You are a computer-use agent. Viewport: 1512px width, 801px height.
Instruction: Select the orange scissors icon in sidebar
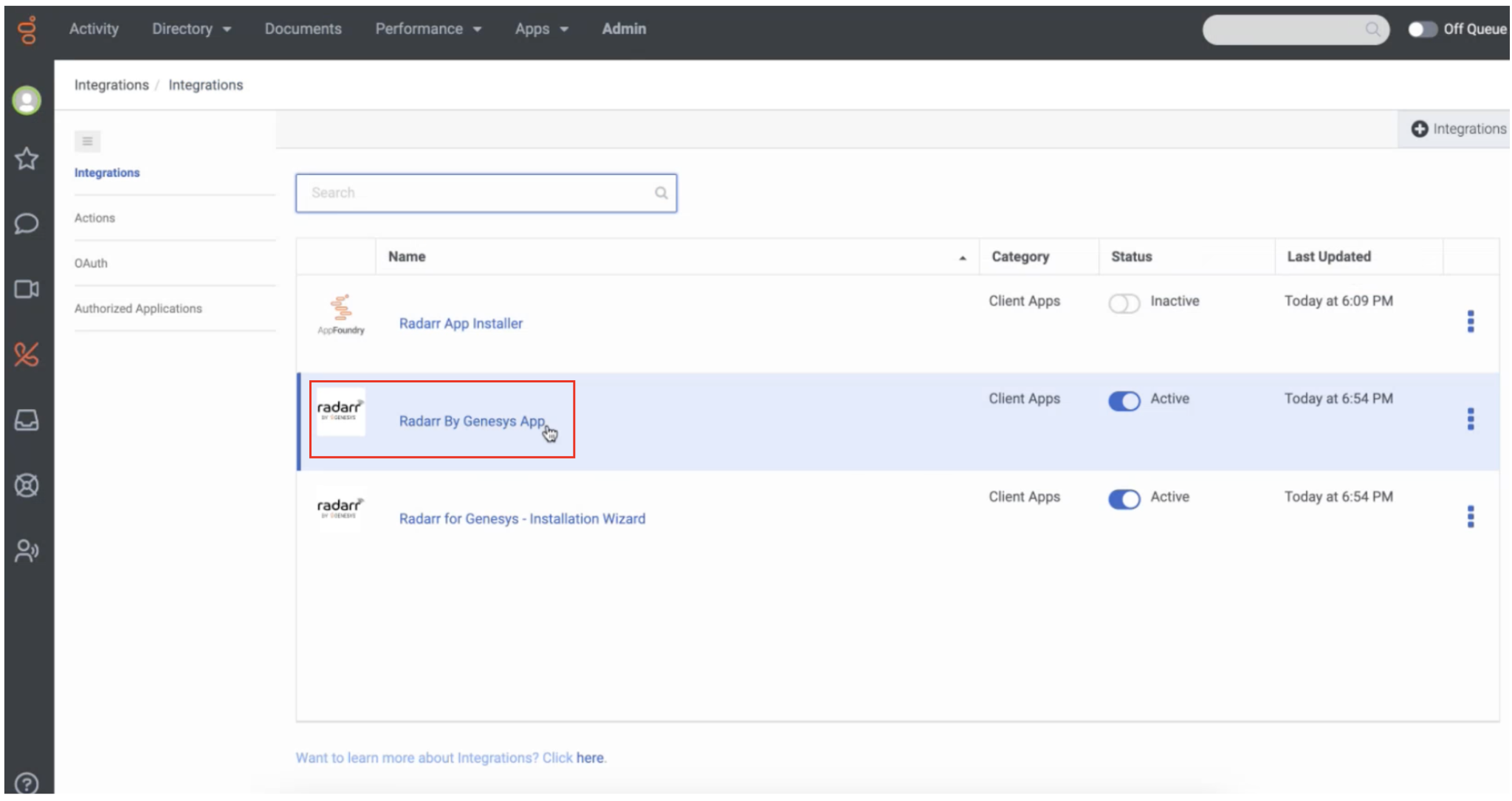27,355
